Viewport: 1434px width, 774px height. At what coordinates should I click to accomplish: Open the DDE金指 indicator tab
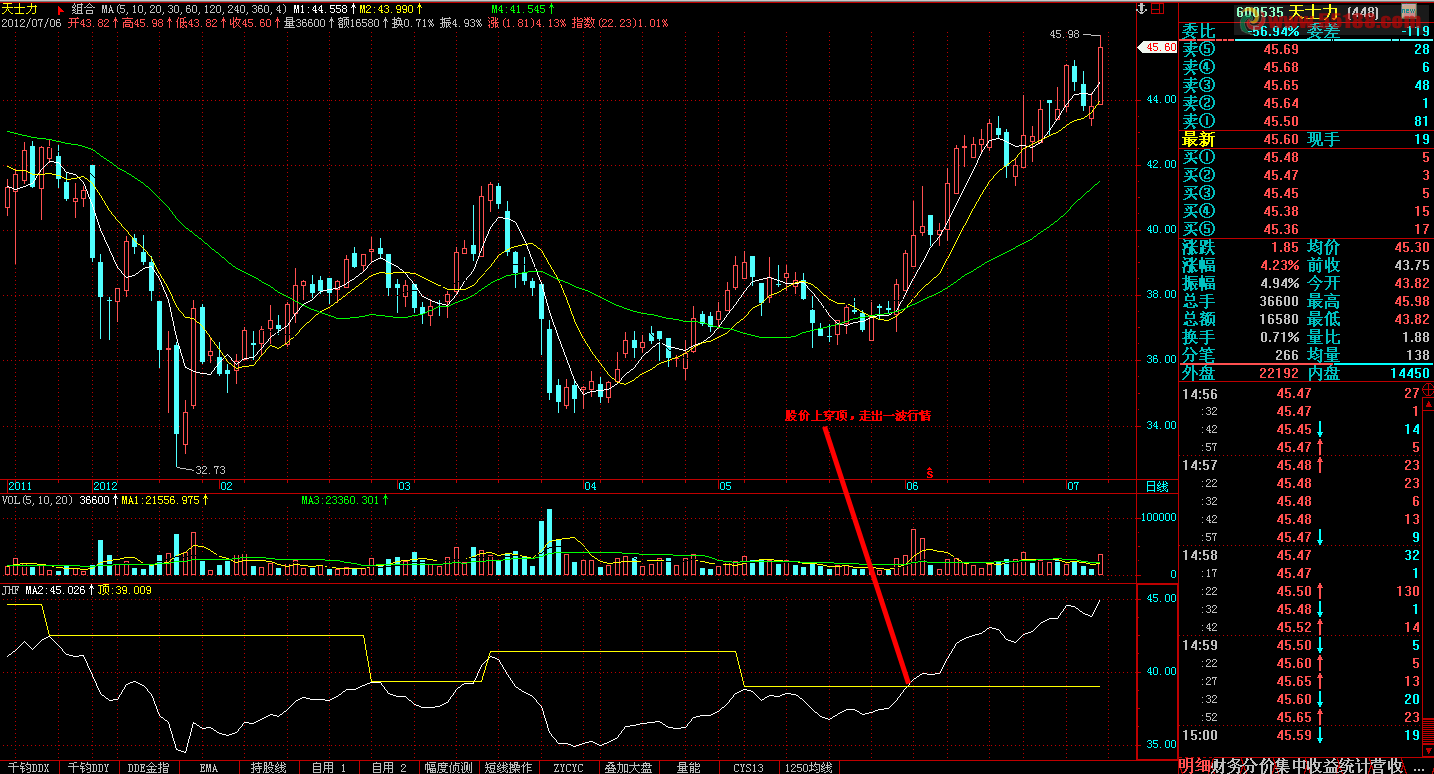click(x=149, y=767)
